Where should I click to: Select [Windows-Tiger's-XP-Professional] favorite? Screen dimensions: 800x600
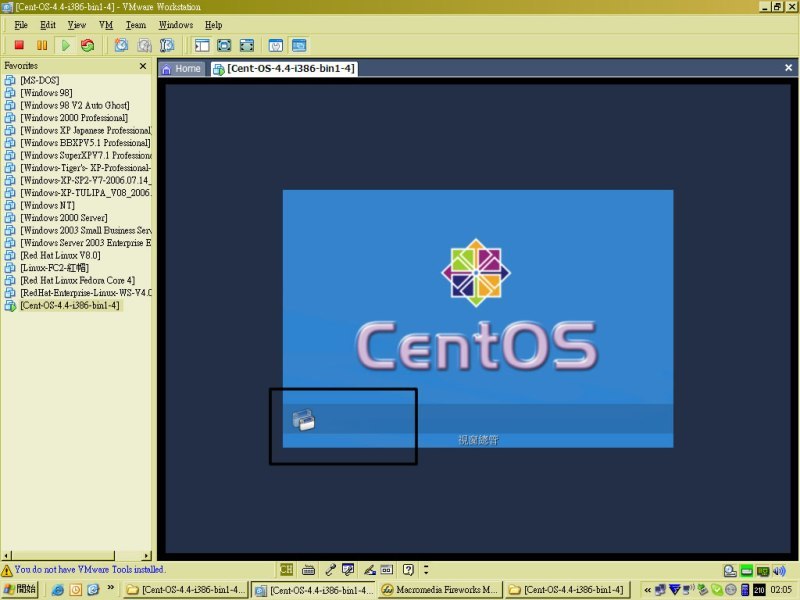click(78, 168)
